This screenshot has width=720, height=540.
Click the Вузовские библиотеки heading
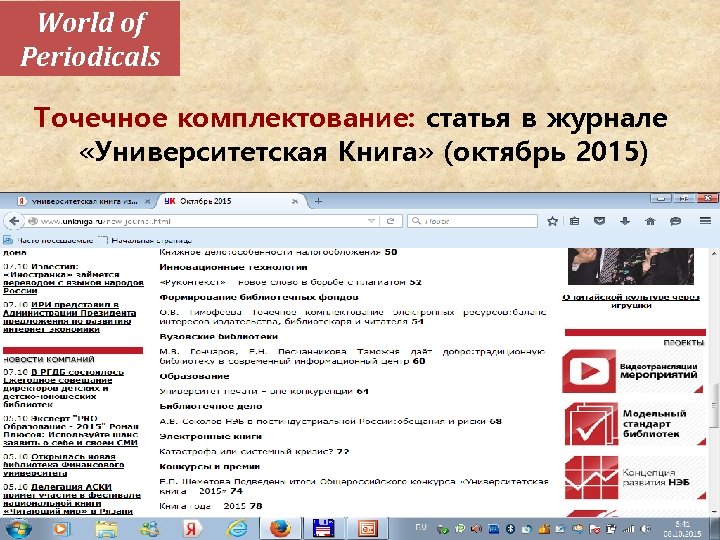(219, 337)
